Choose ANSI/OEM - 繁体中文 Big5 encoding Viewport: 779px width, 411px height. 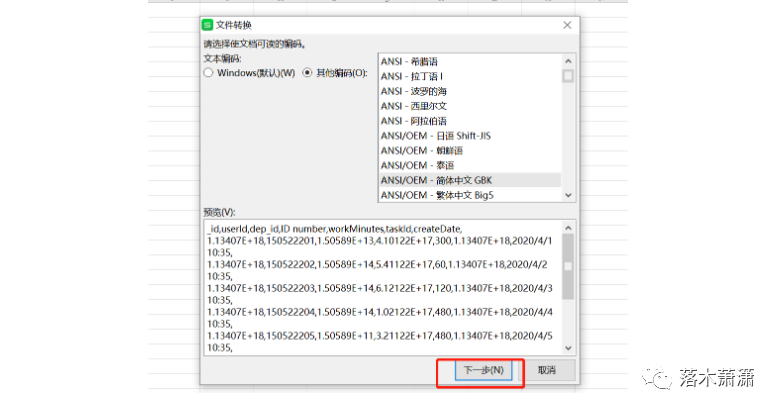(x=470, y=195)
